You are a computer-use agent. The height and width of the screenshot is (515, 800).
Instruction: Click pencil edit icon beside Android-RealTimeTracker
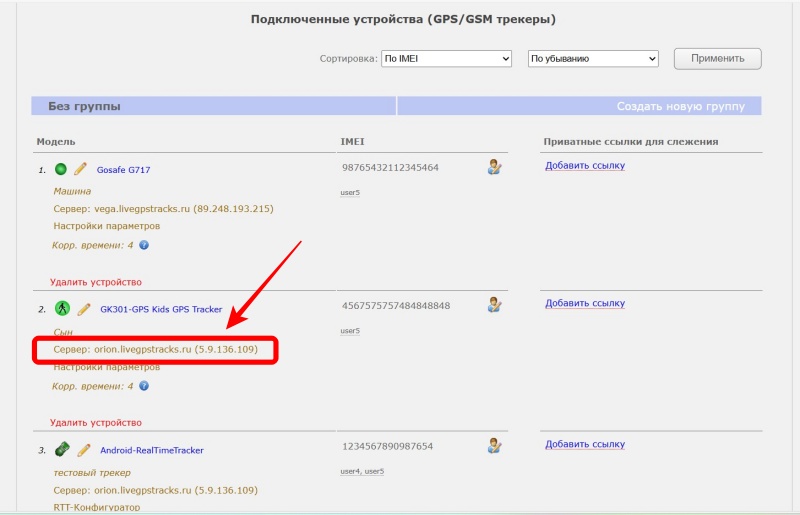[84, 450]
